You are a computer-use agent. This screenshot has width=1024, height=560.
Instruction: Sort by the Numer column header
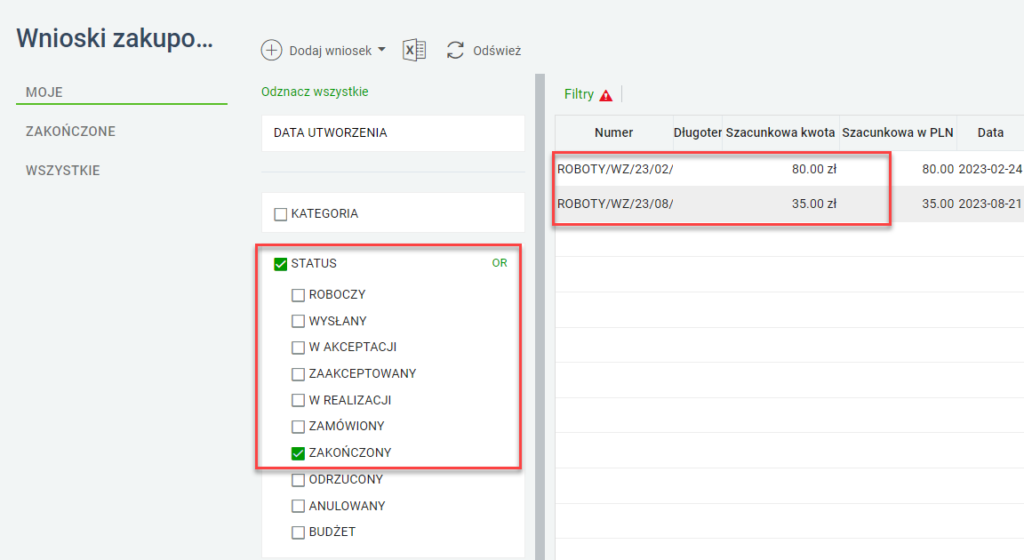[x=614, y=132]
